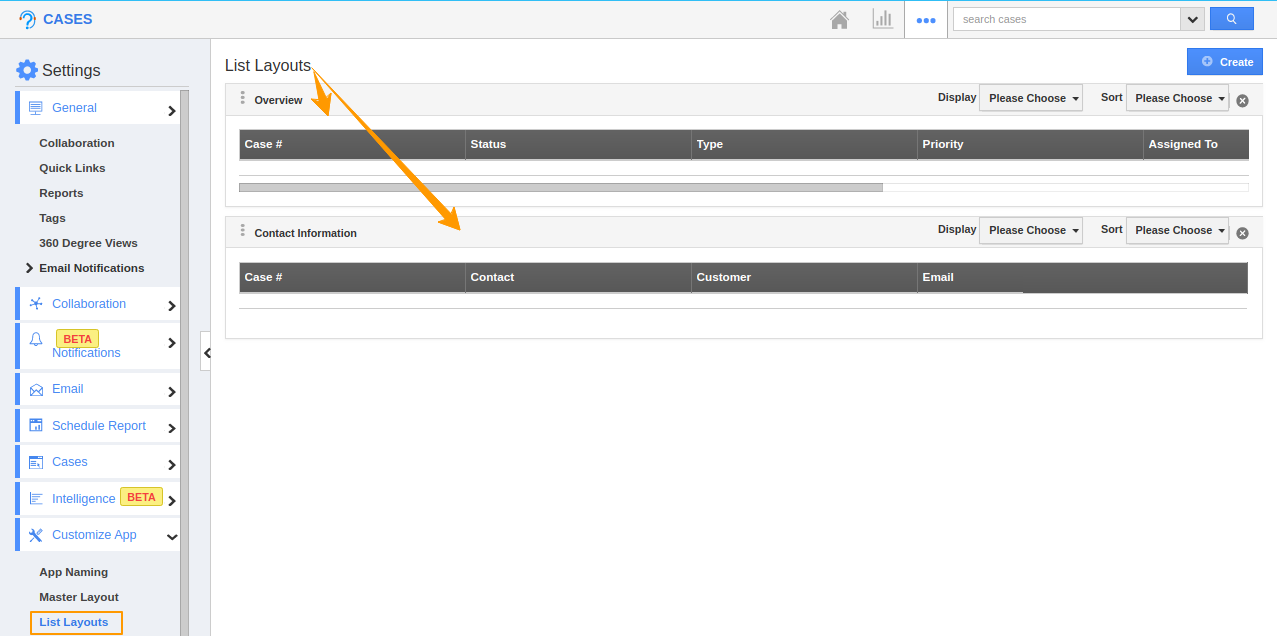Open the three-dot more menu icon

tap(926, 20)
